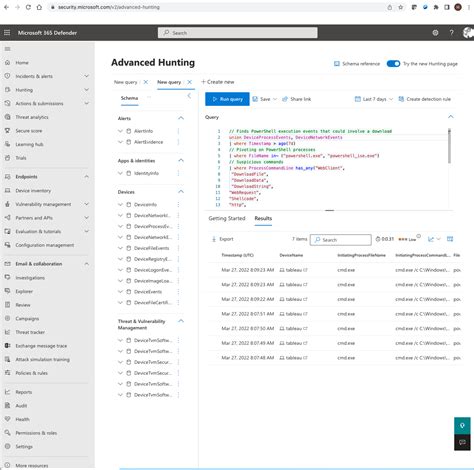Click Create detection rule

point(425,99)
